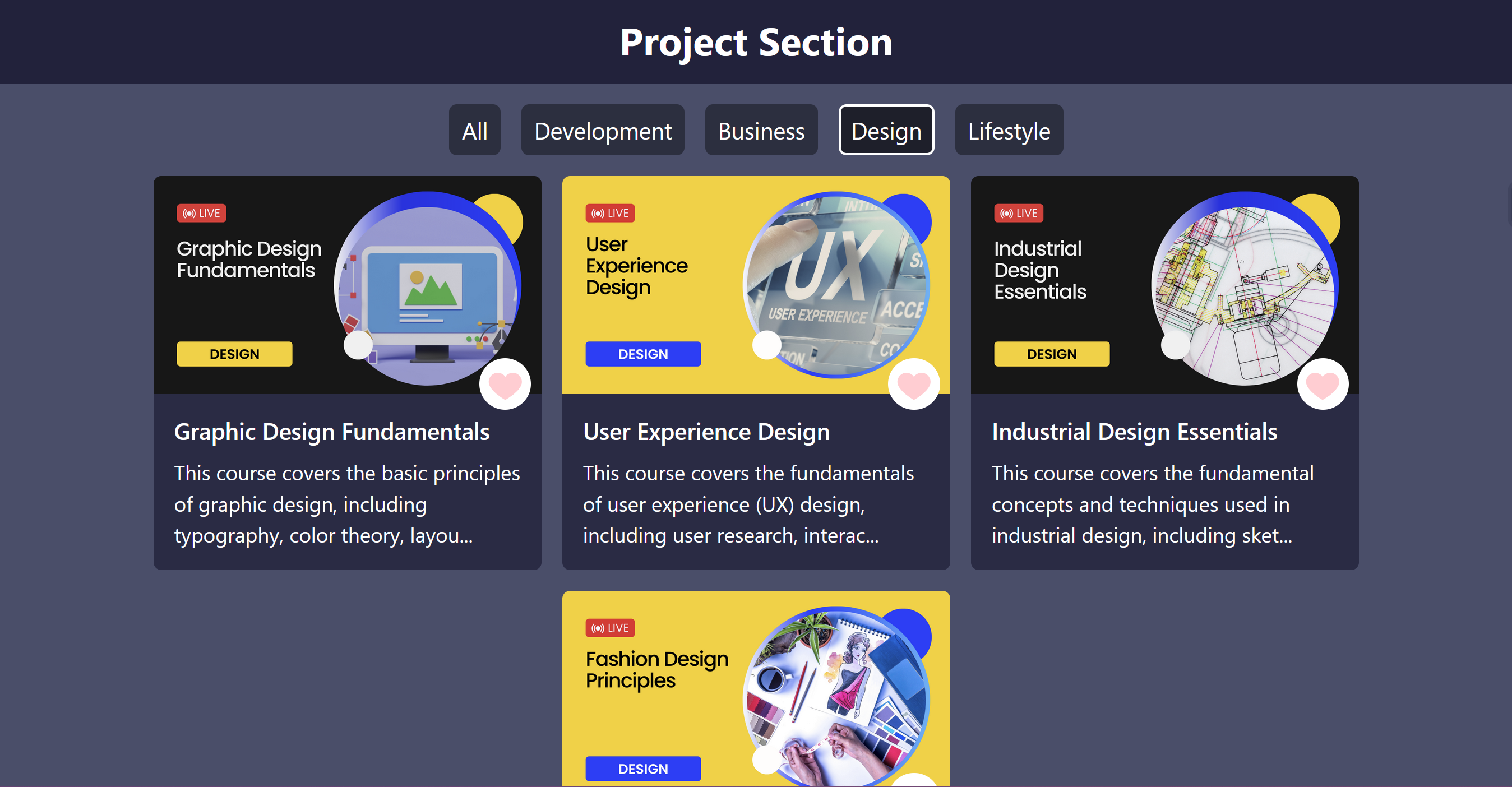1512x787 pixels.
Task: Click yellow DESIGN tag on Graphic Design card
Action: (x=234, y=354)
